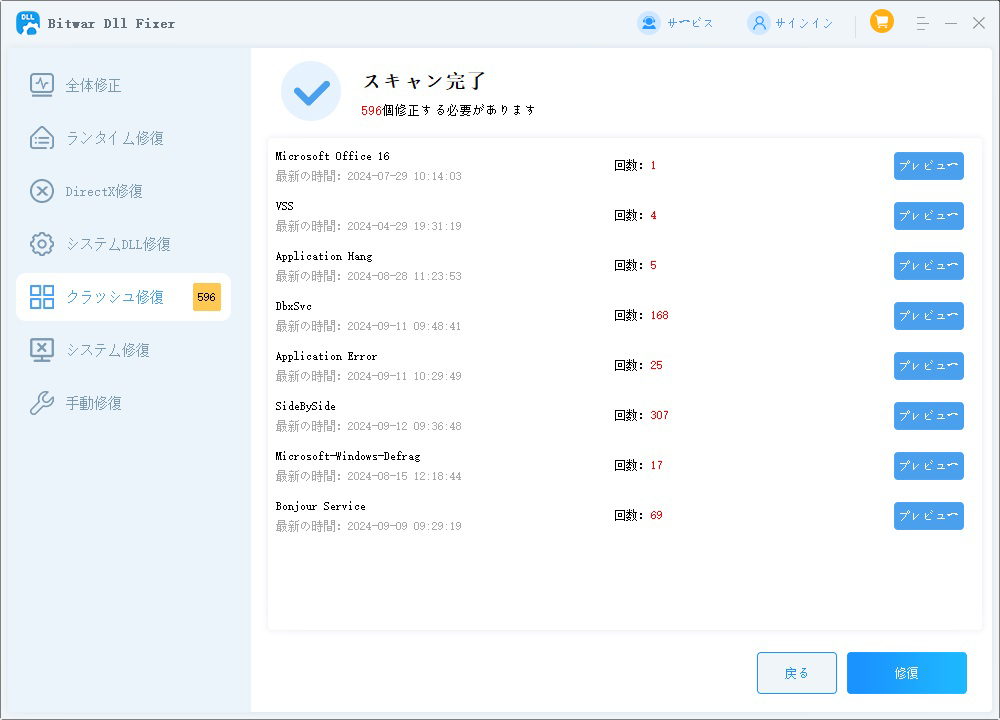Click the Bitwar Dll Fixer logo
1000x720 pixels.
click(28, 22)
